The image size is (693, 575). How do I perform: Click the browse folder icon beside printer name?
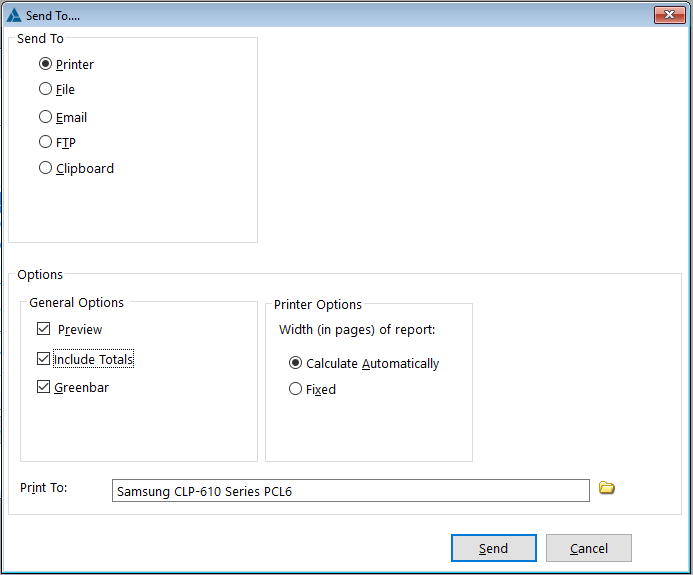606,488
